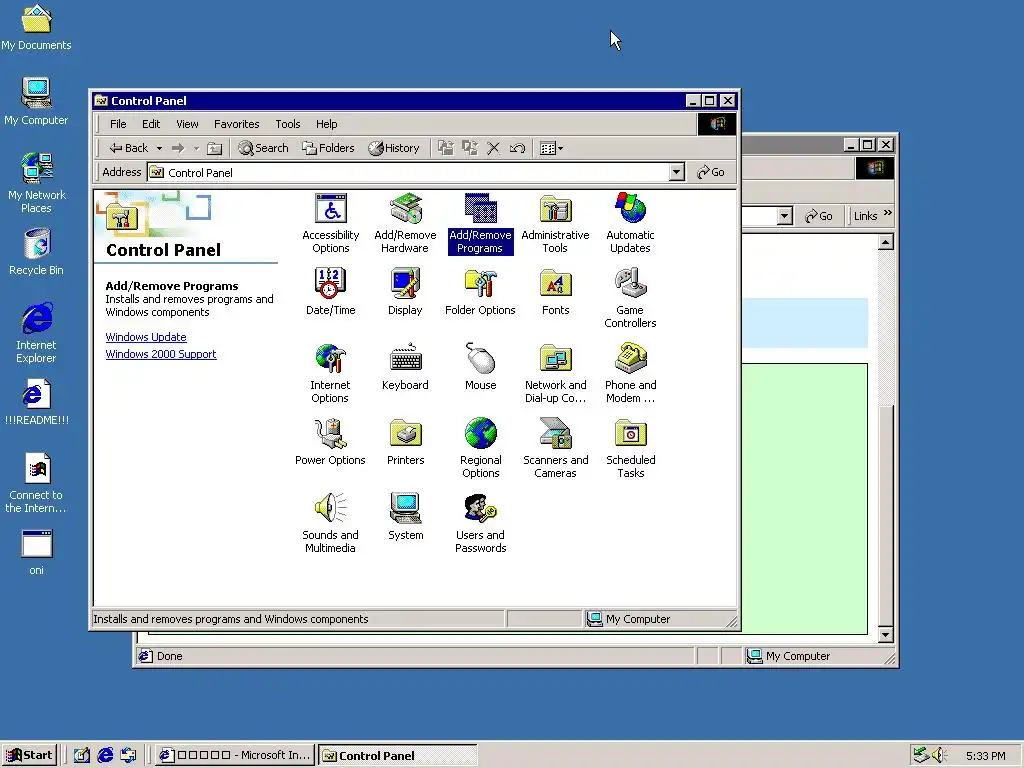
Task: Click the Search toolbar button
Action: click(263, 148)
